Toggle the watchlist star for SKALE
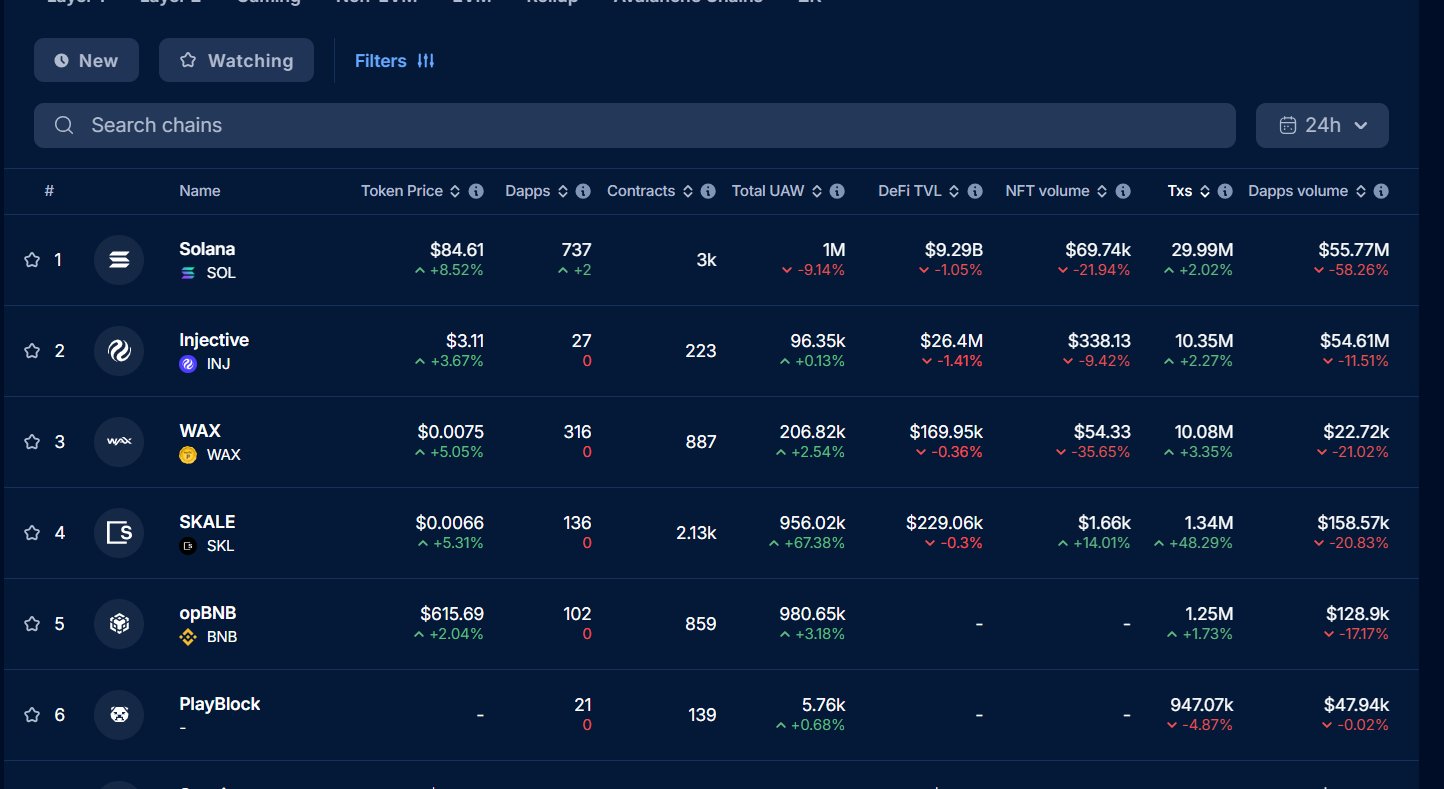 pos(32,533)
